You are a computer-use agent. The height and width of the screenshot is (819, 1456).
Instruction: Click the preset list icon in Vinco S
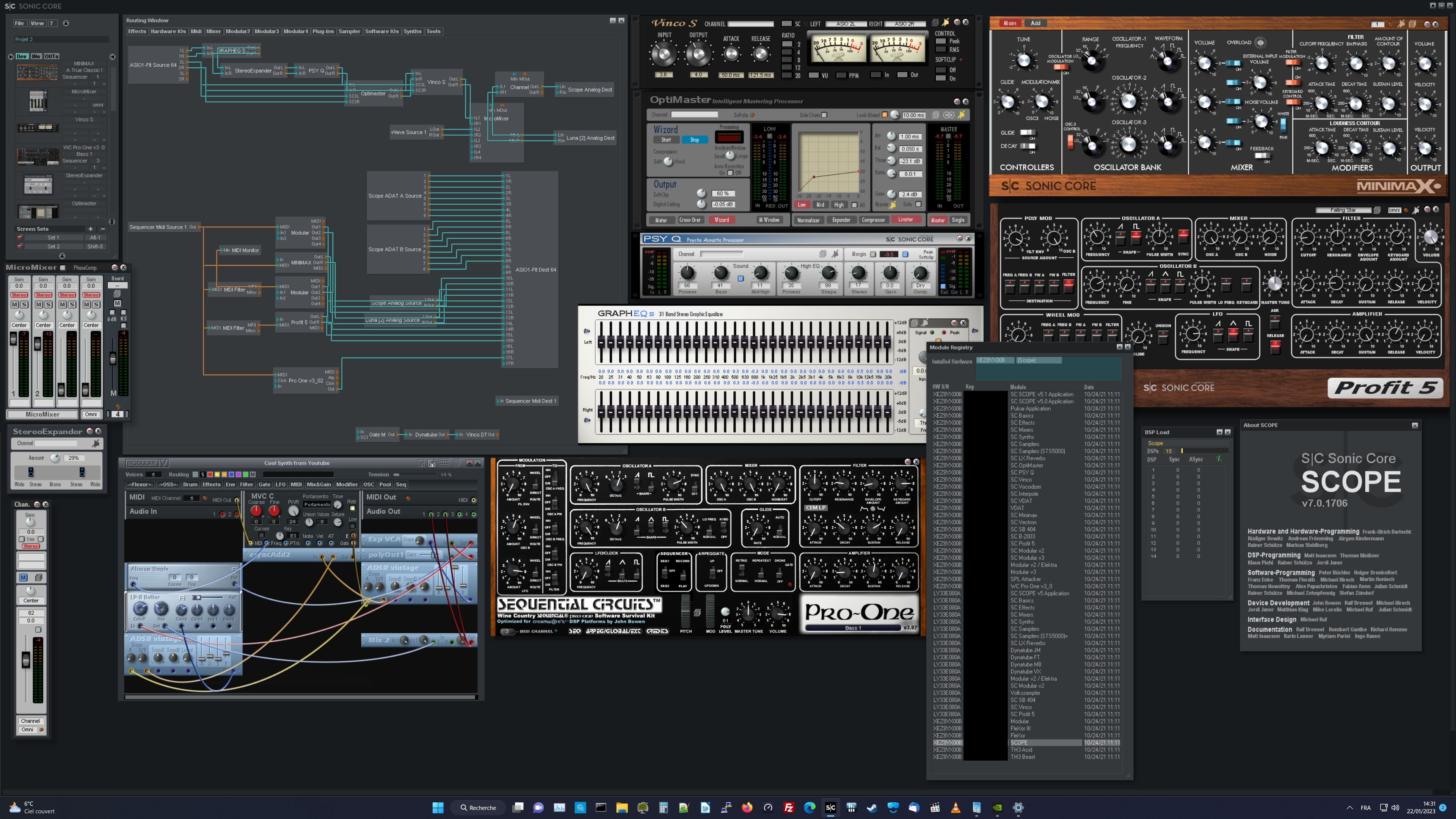935,23
